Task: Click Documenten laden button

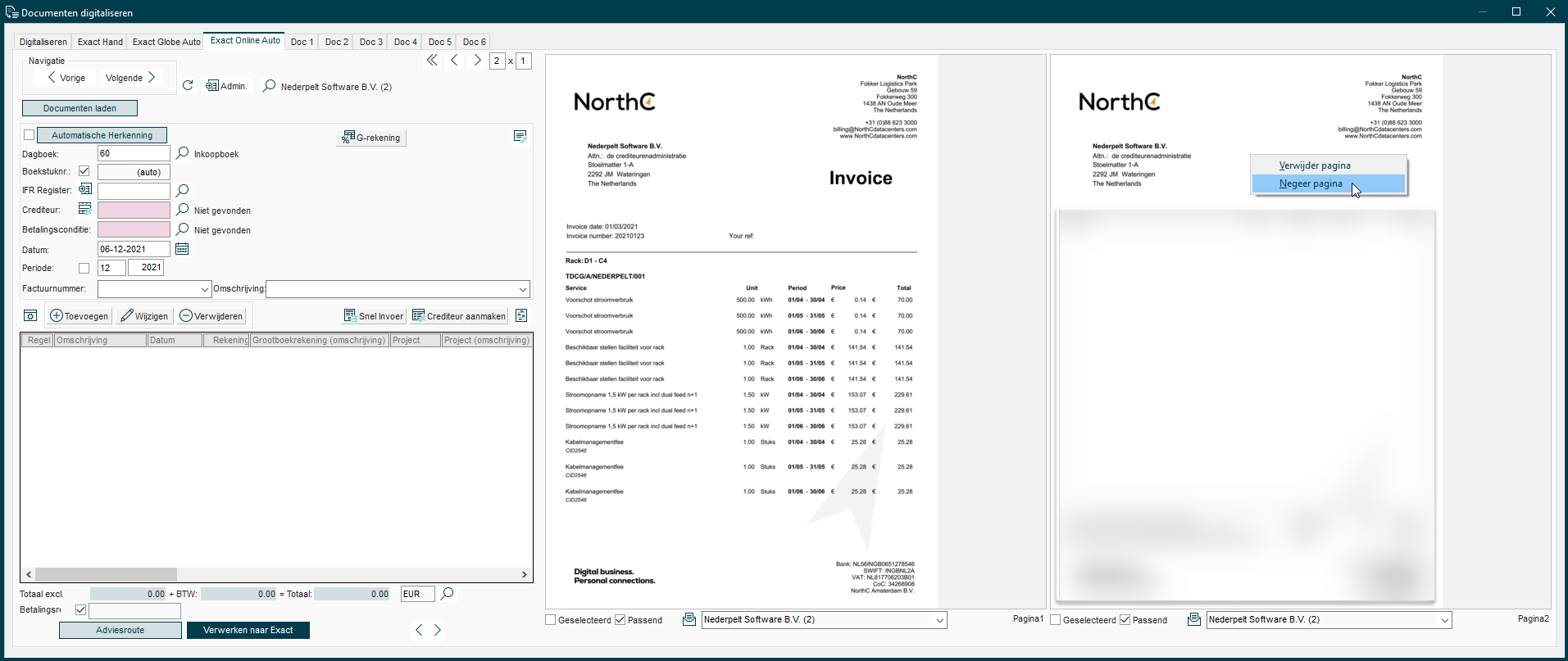Action: click(80, 108)
